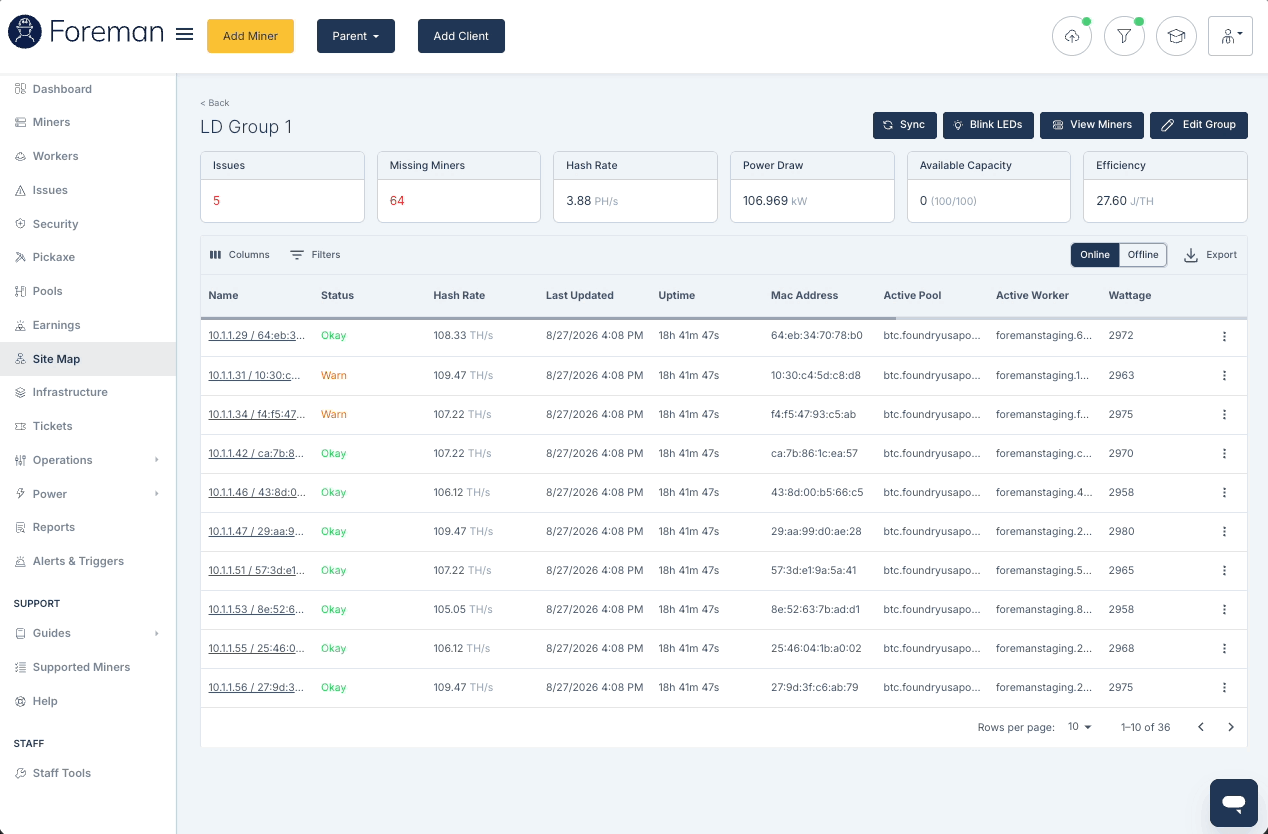Click the Export download icon
This screenshot has height=834, width=1268.
click(x=1191, y=255)
